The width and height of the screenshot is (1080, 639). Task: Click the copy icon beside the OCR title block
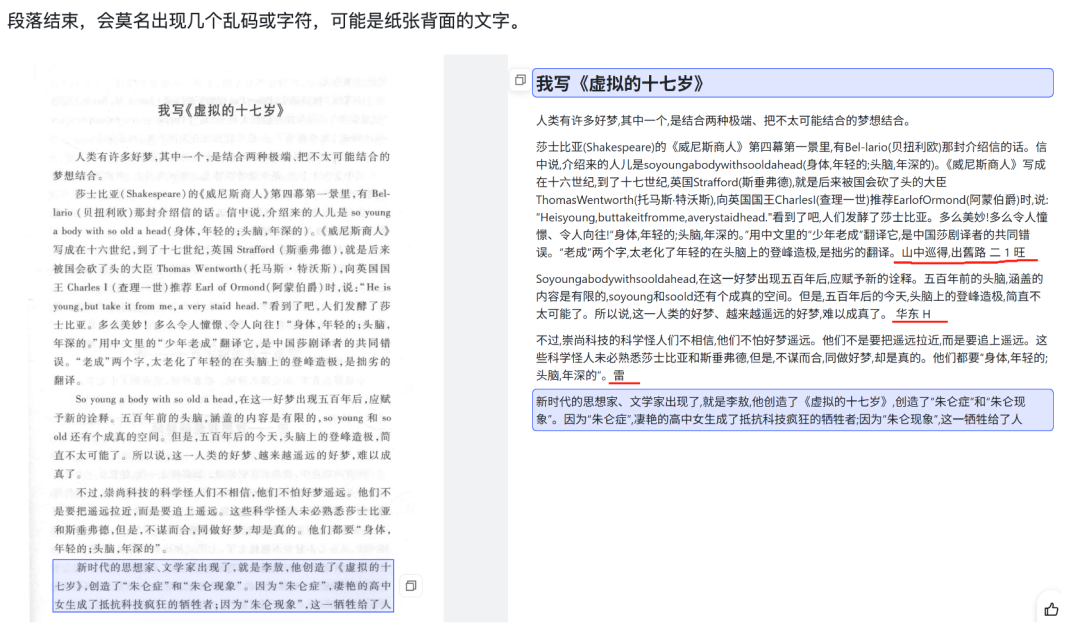pyautogui.click(x=520, y=80)
